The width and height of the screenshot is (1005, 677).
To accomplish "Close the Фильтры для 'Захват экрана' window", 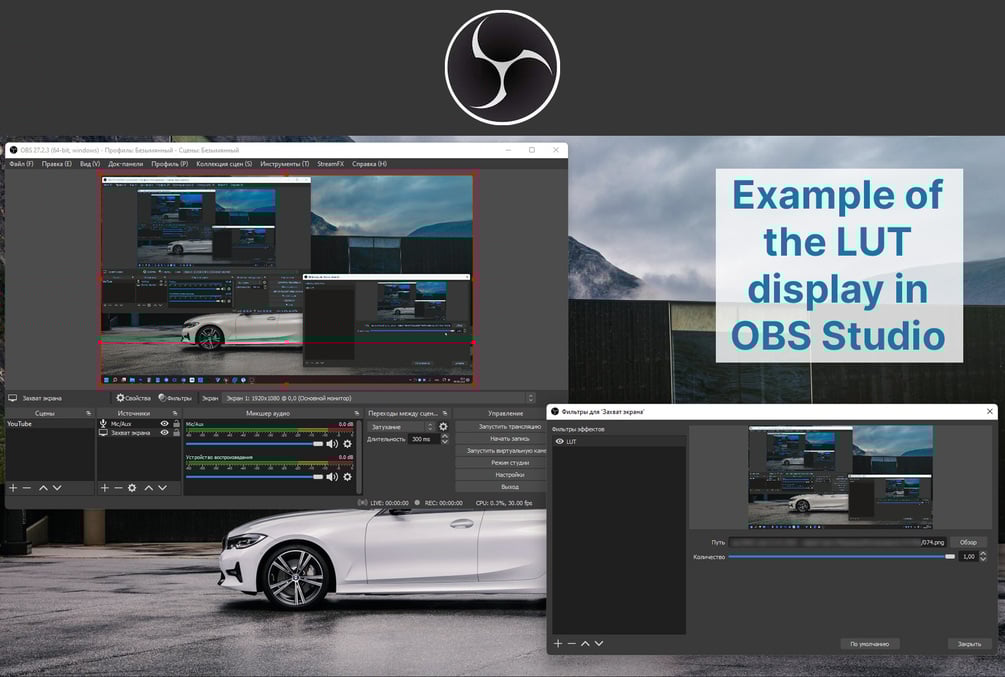I will tap(990, 412).
